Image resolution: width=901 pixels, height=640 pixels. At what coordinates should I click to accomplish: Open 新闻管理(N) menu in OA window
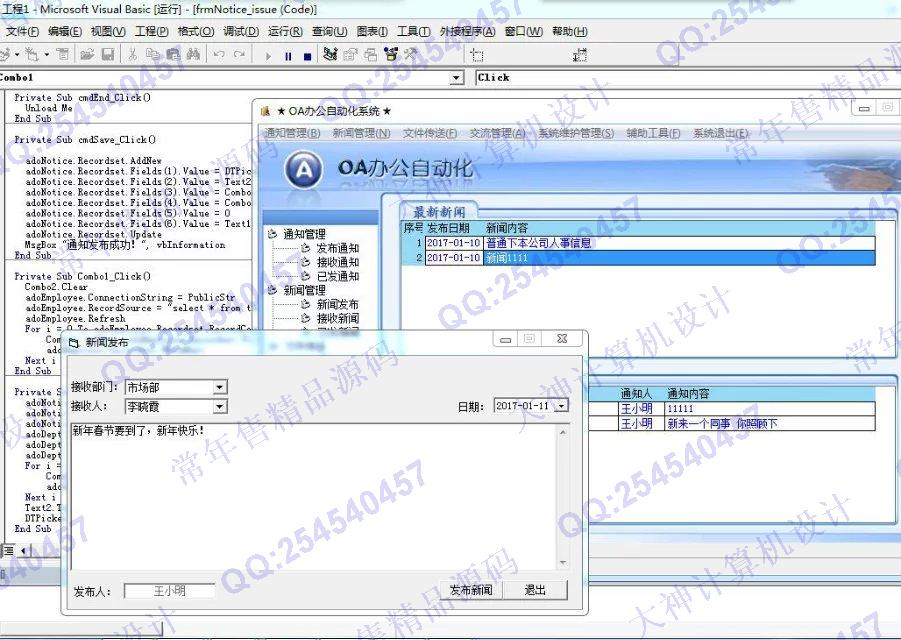click(x=361, y=133)
